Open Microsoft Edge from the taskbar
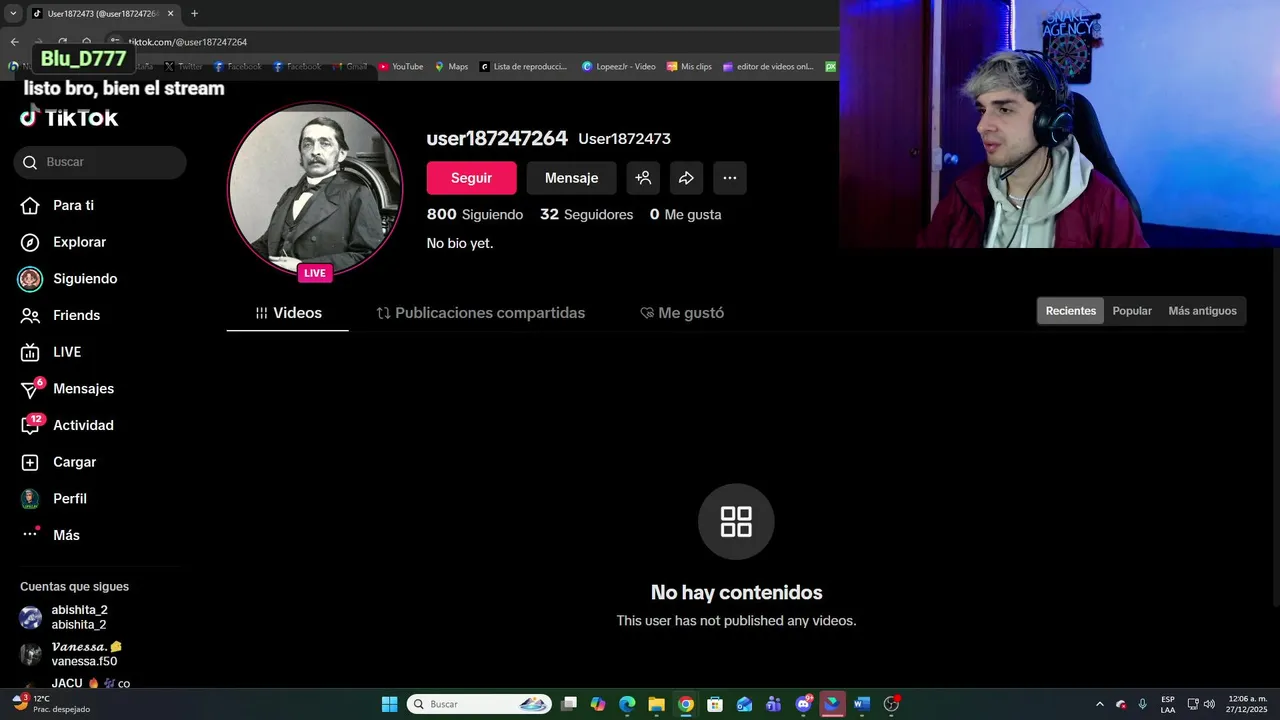 [627, 704]
